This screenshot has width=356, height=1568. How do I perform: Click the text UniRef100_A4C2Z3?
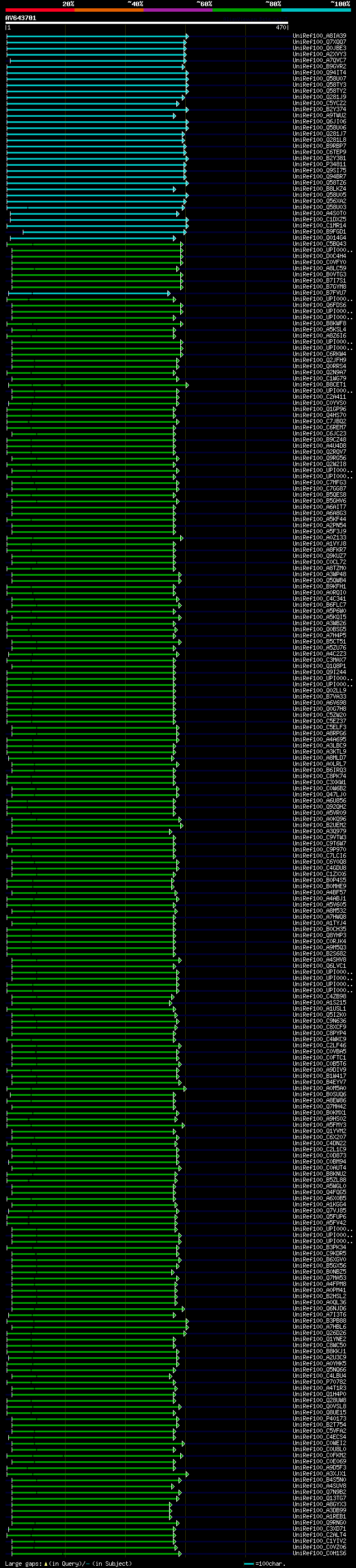[x=319, y=654]
